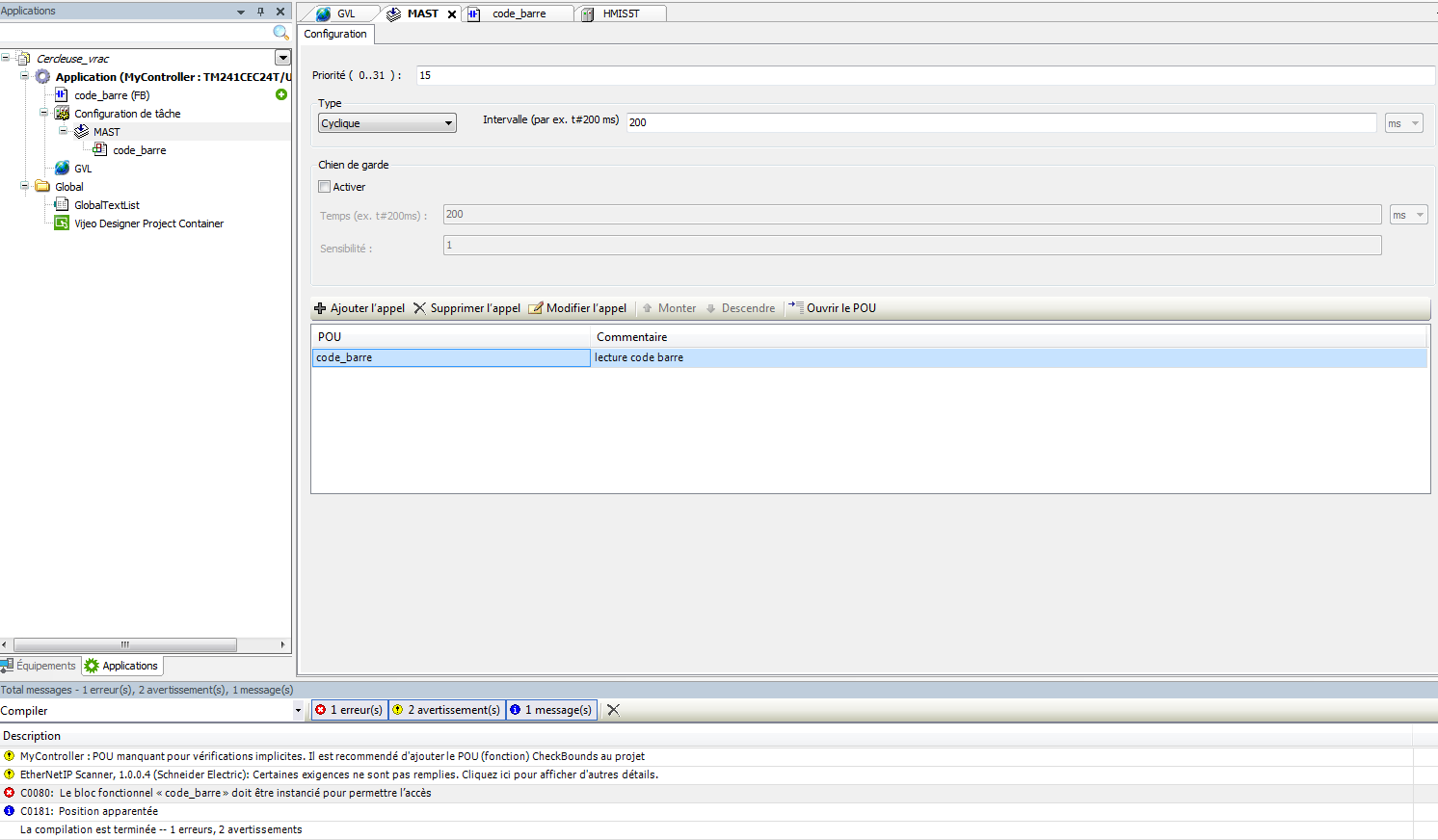1438x840 pixels.
Task: Enable the Activer watchdog checkbox
Action: point(325,187)
